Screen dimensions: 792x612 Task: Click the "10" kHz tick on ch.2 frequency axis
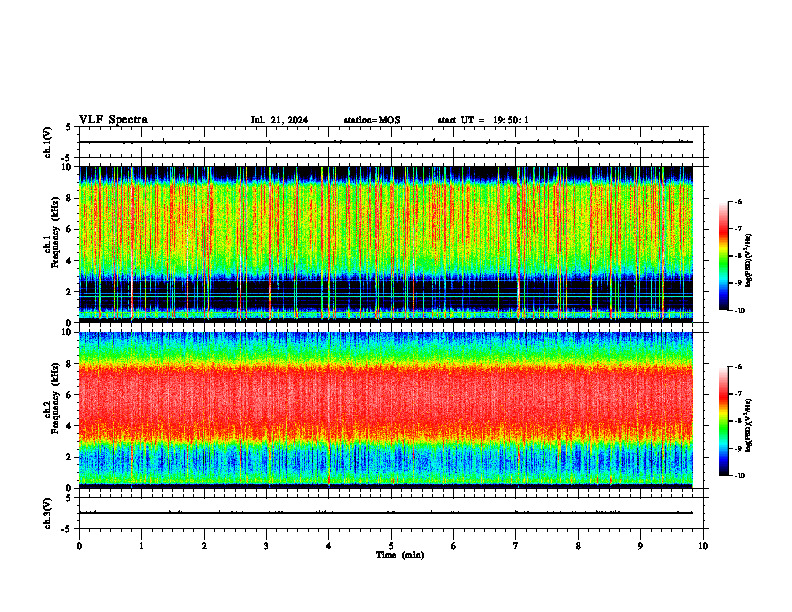coord(66,332)
